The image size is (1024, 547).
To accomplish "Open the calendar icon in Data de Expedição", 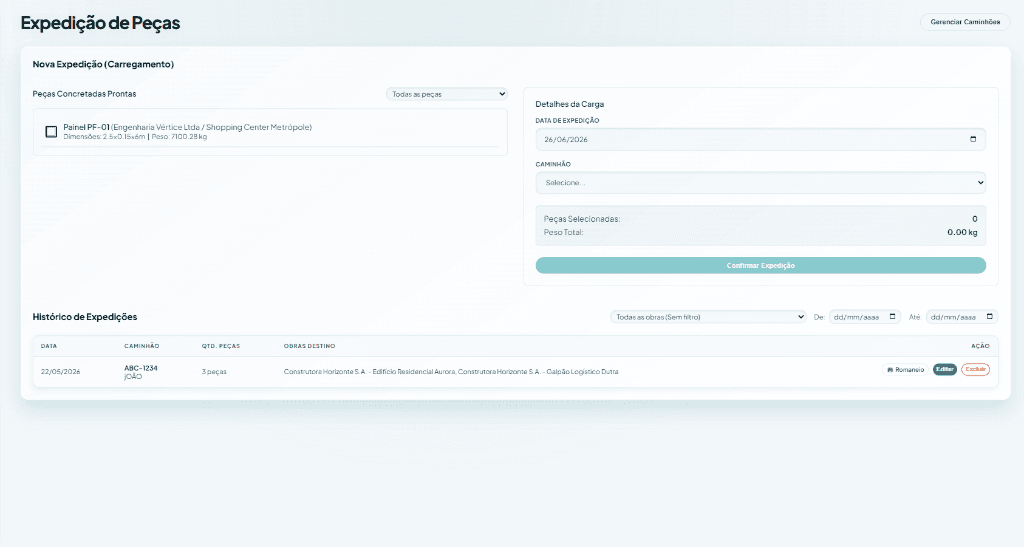I will [x=973, y=139].
